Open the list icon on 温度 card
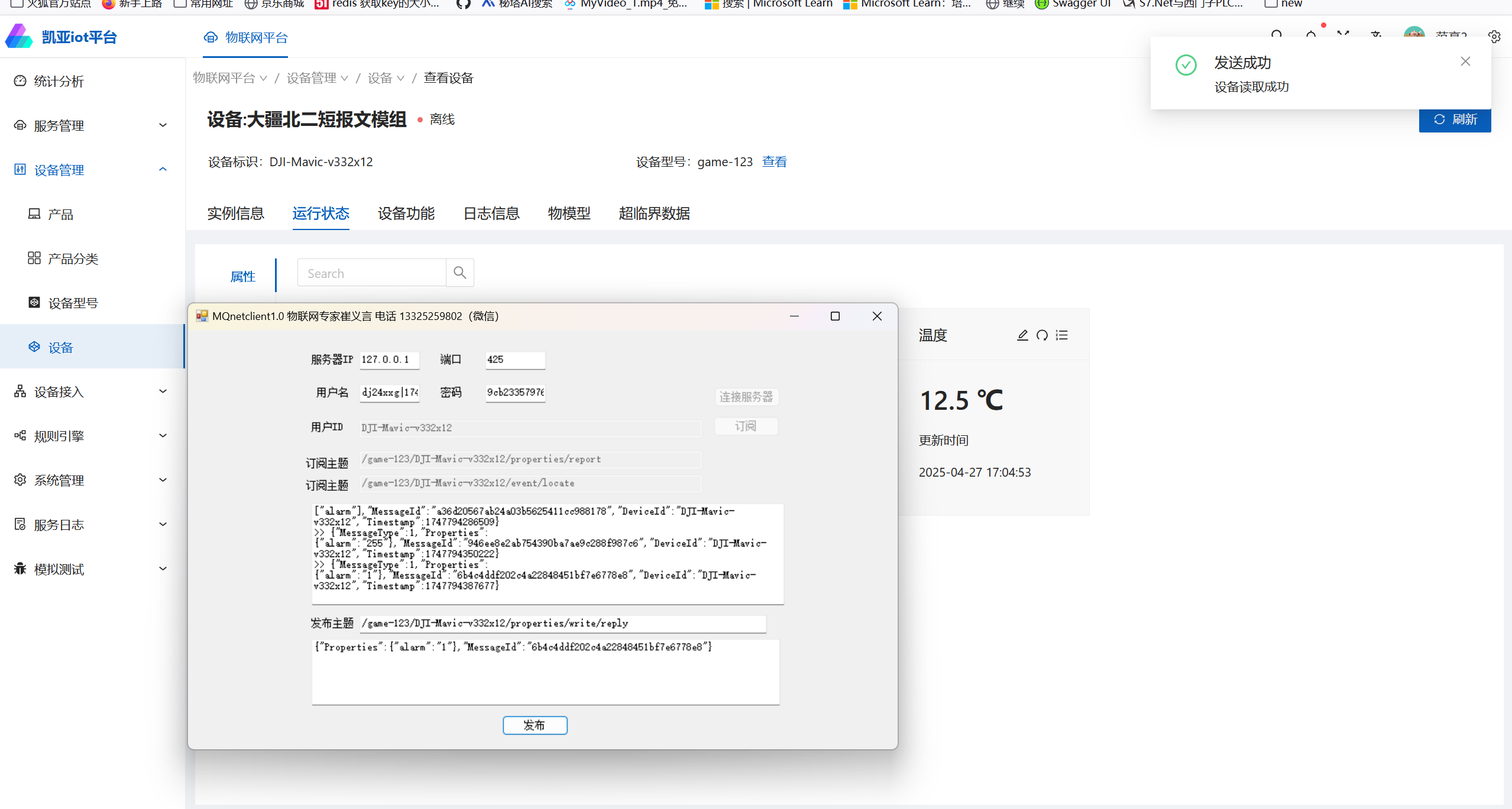This screenshot has height=809, width=1512. pyautogui.click(x=1062, y=335)
